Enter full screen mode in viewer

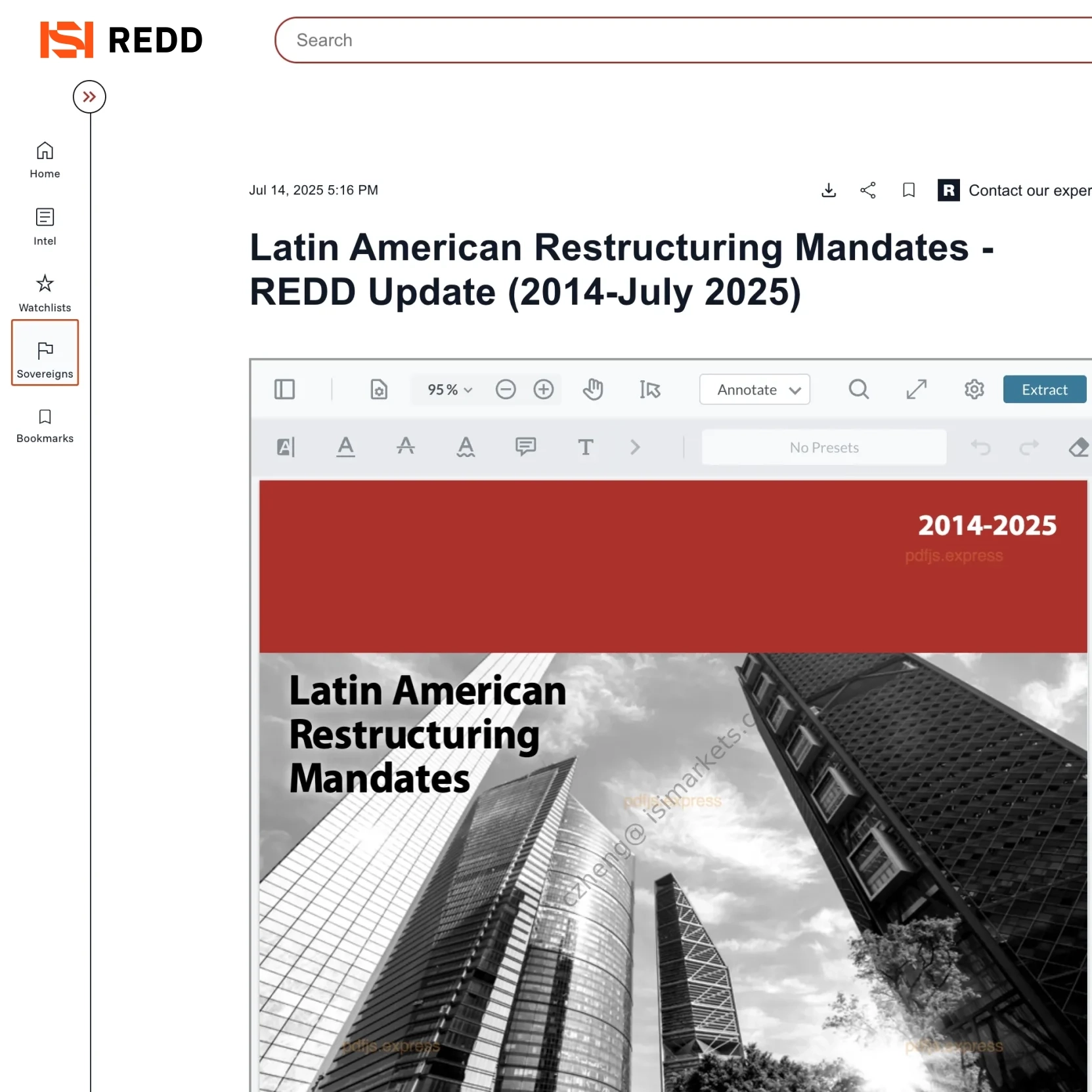tap(916, 389)
